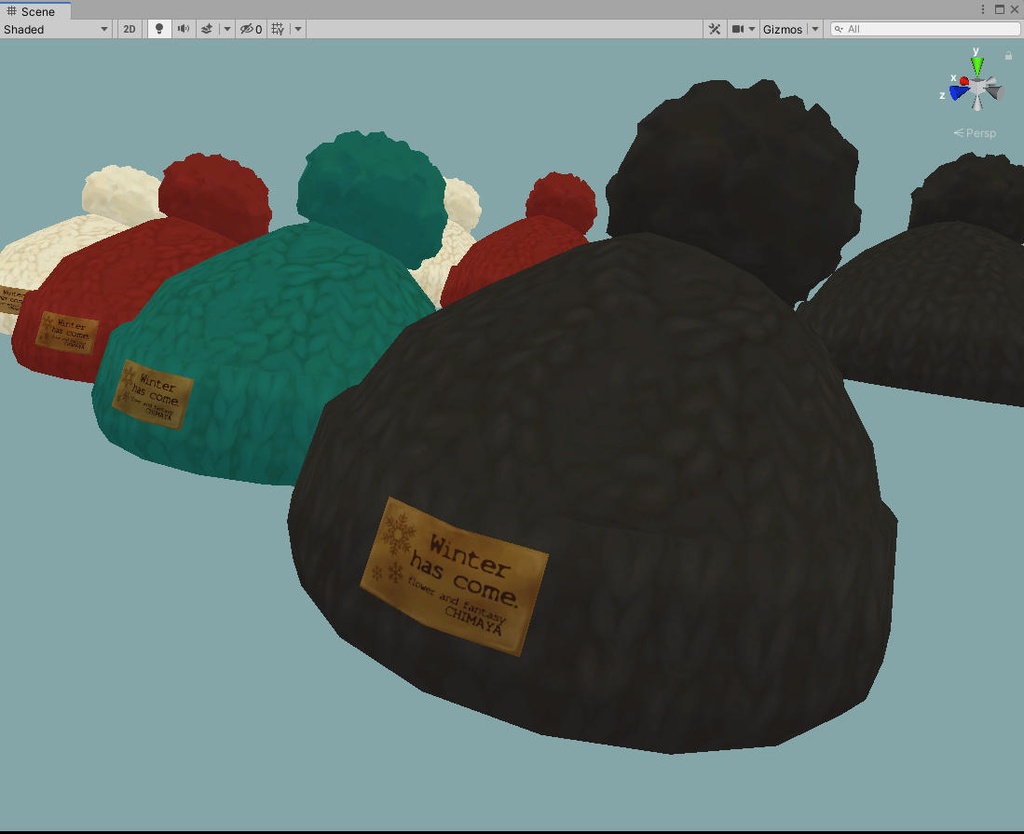Image resolution: width=1024 pixels, height=834 pixels.
Task: Click the Gizmos button label
Action: tap(782, 29)
